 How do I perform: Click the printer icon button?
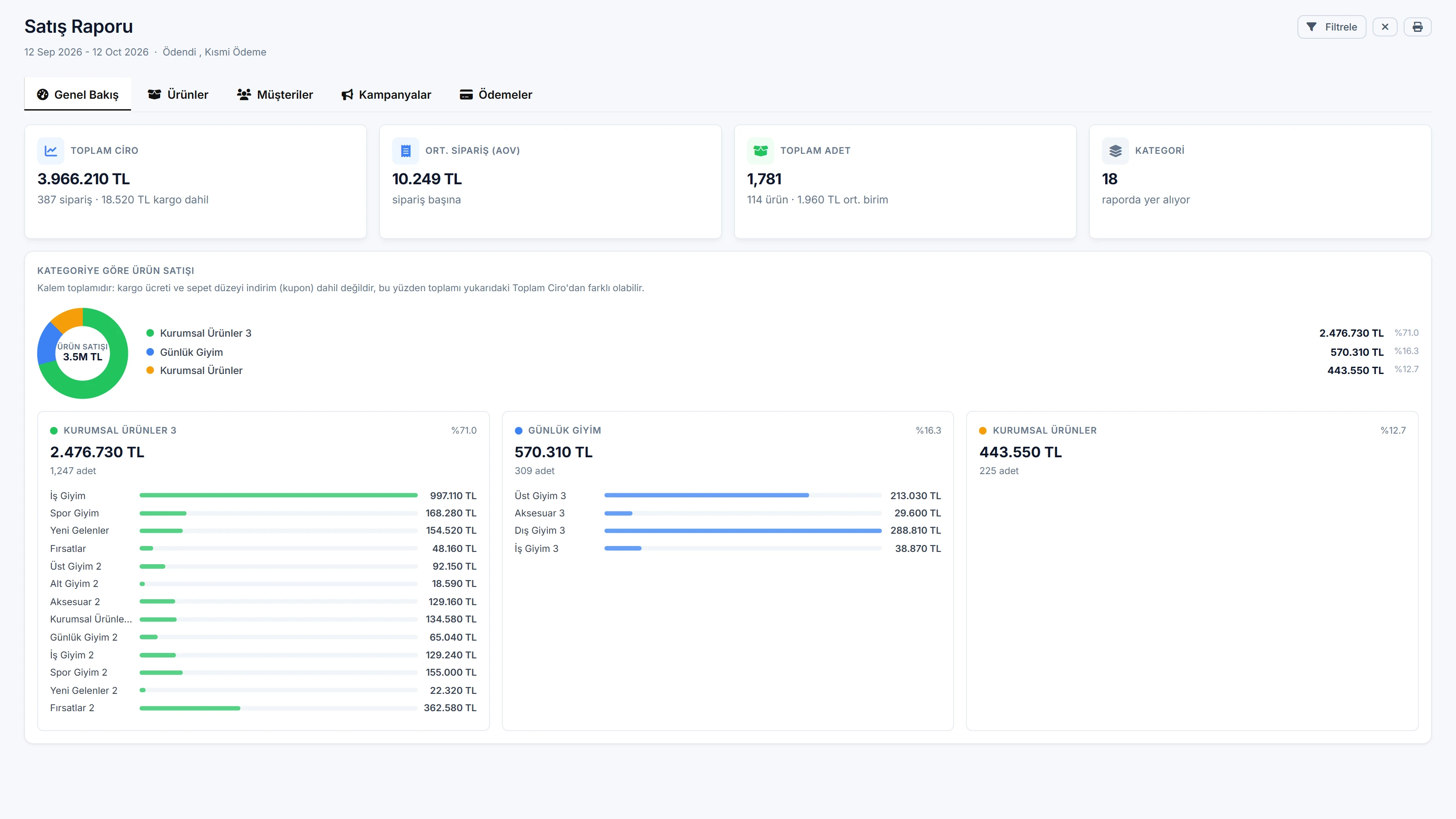[1417, 26]
